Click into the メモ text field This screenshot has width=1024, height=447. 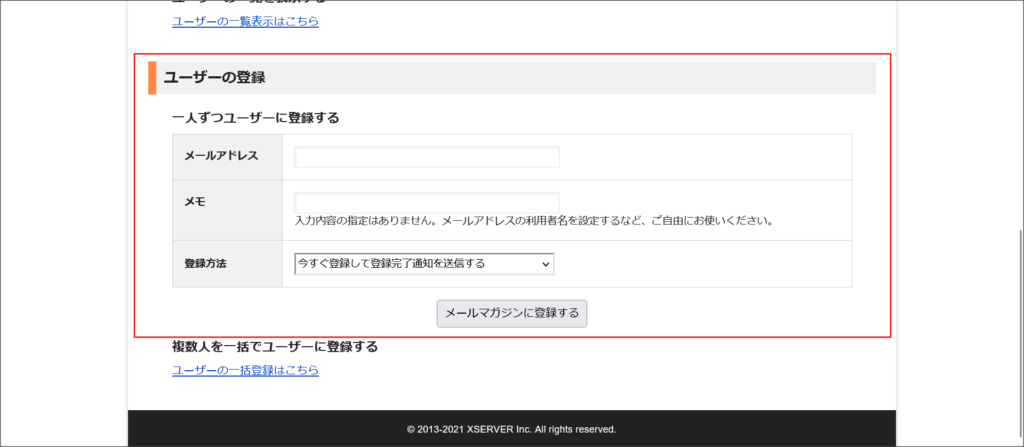coord(426,202)
